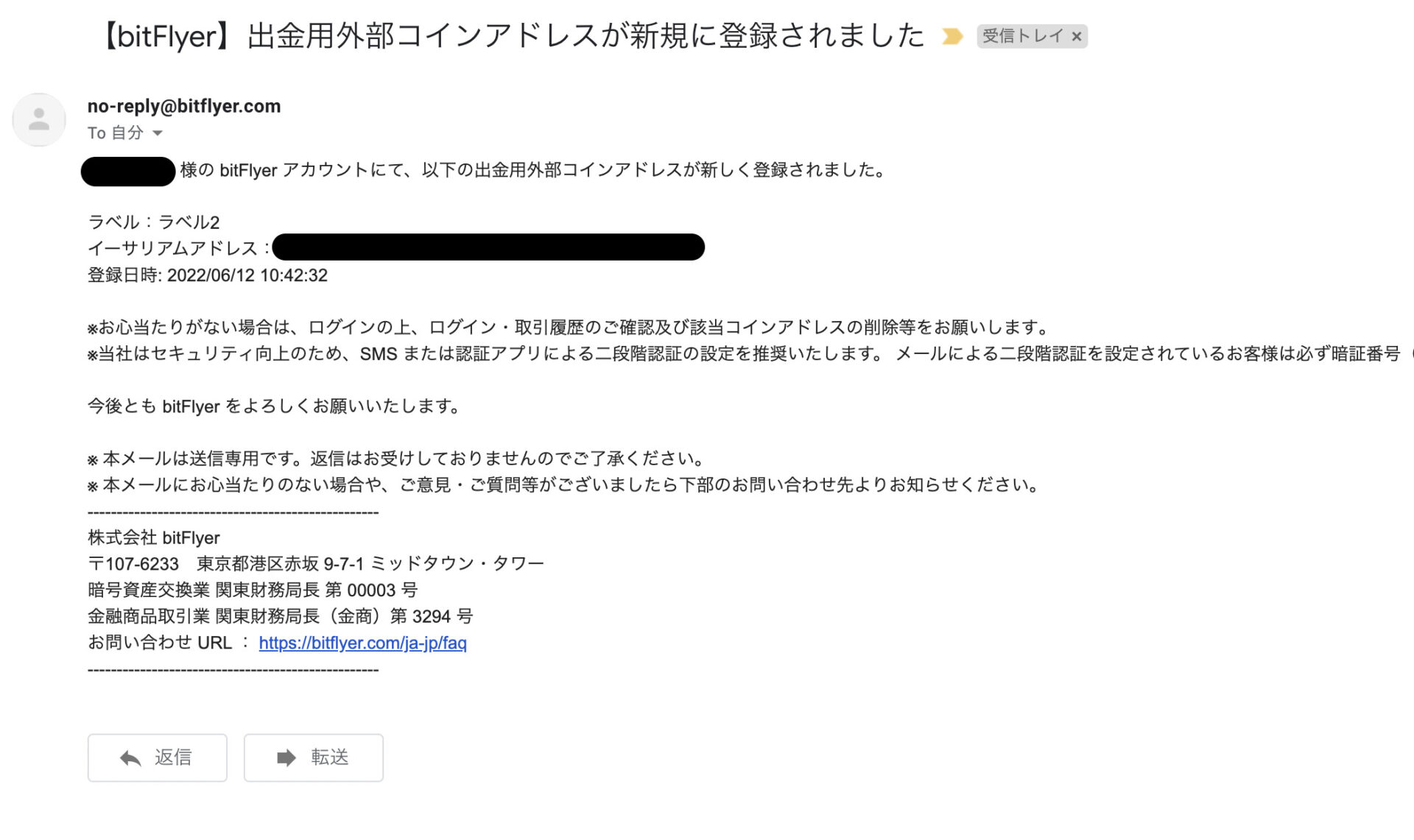
Task: Click the ラベル：ラベル2 line
Action: click(x=154, y=222)
